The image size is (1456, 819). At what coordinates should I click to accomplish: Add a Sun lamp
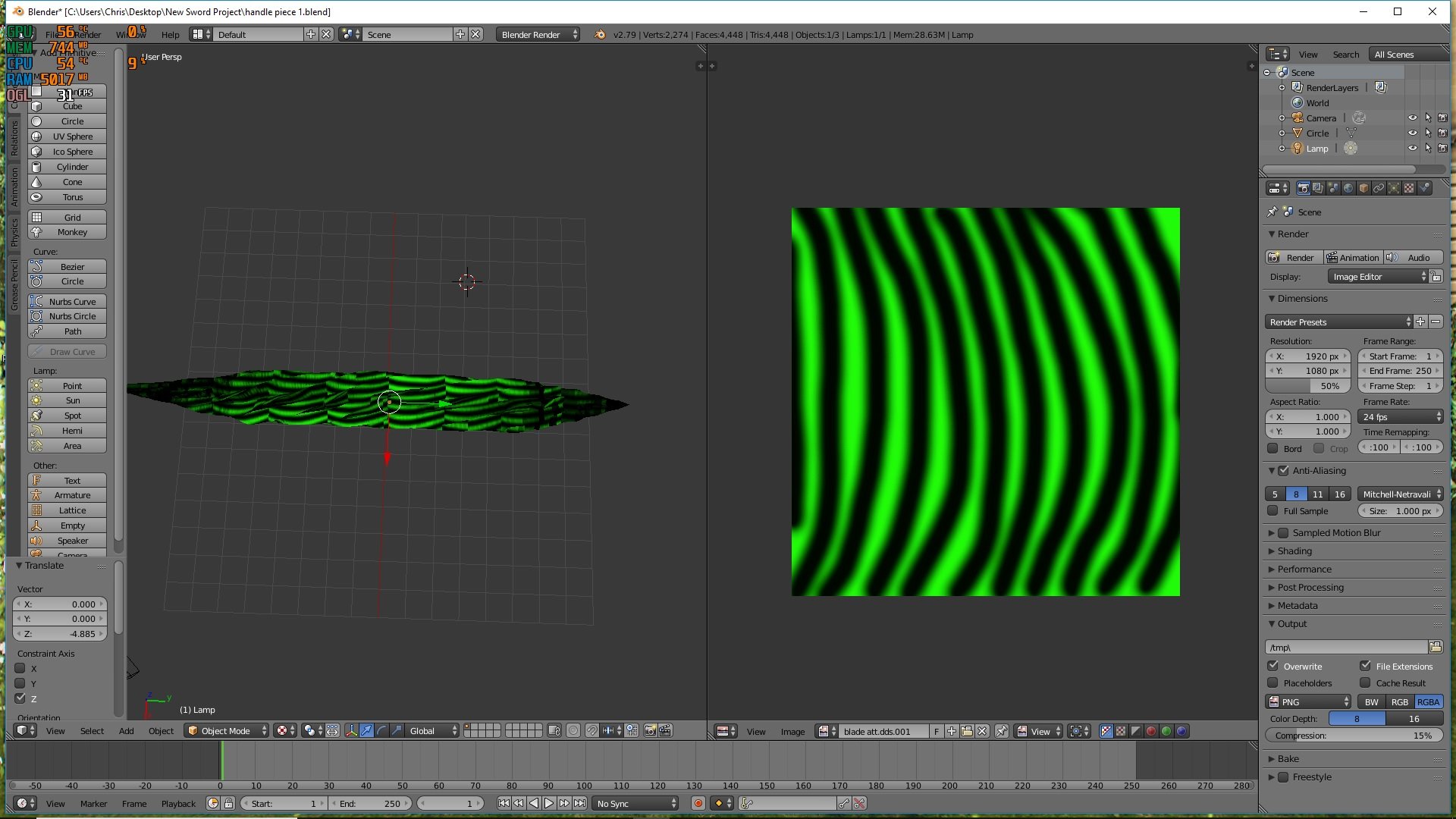click(x=67, y=400)
